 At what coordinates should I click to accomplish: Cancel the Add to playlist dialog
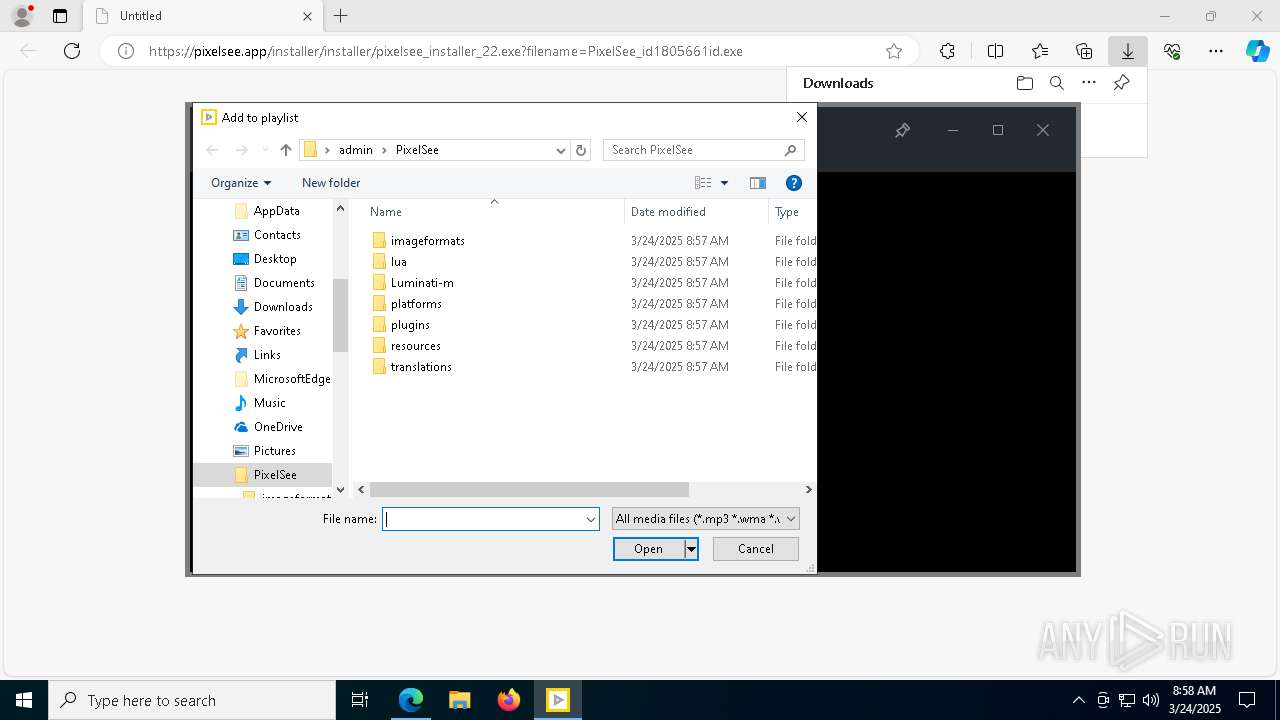pos(756,549)
